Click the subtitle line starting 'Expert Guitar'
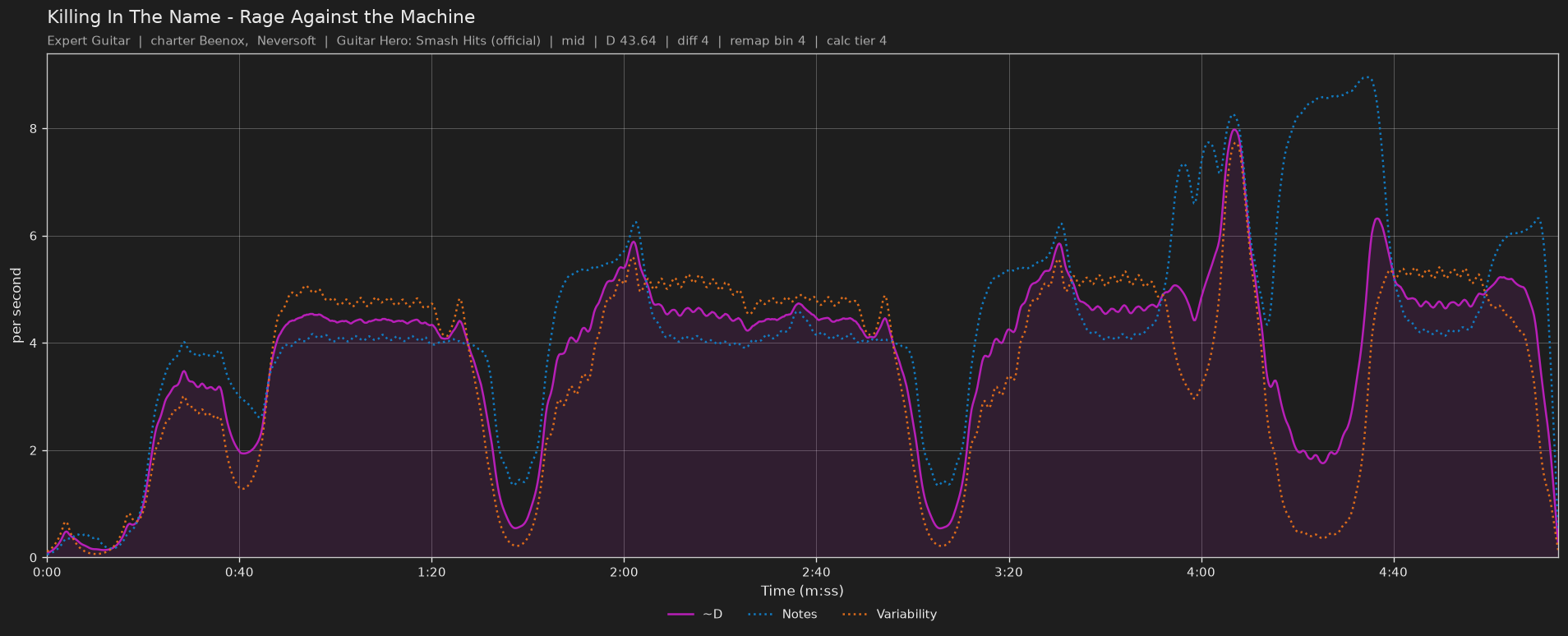 coord(467,41)
